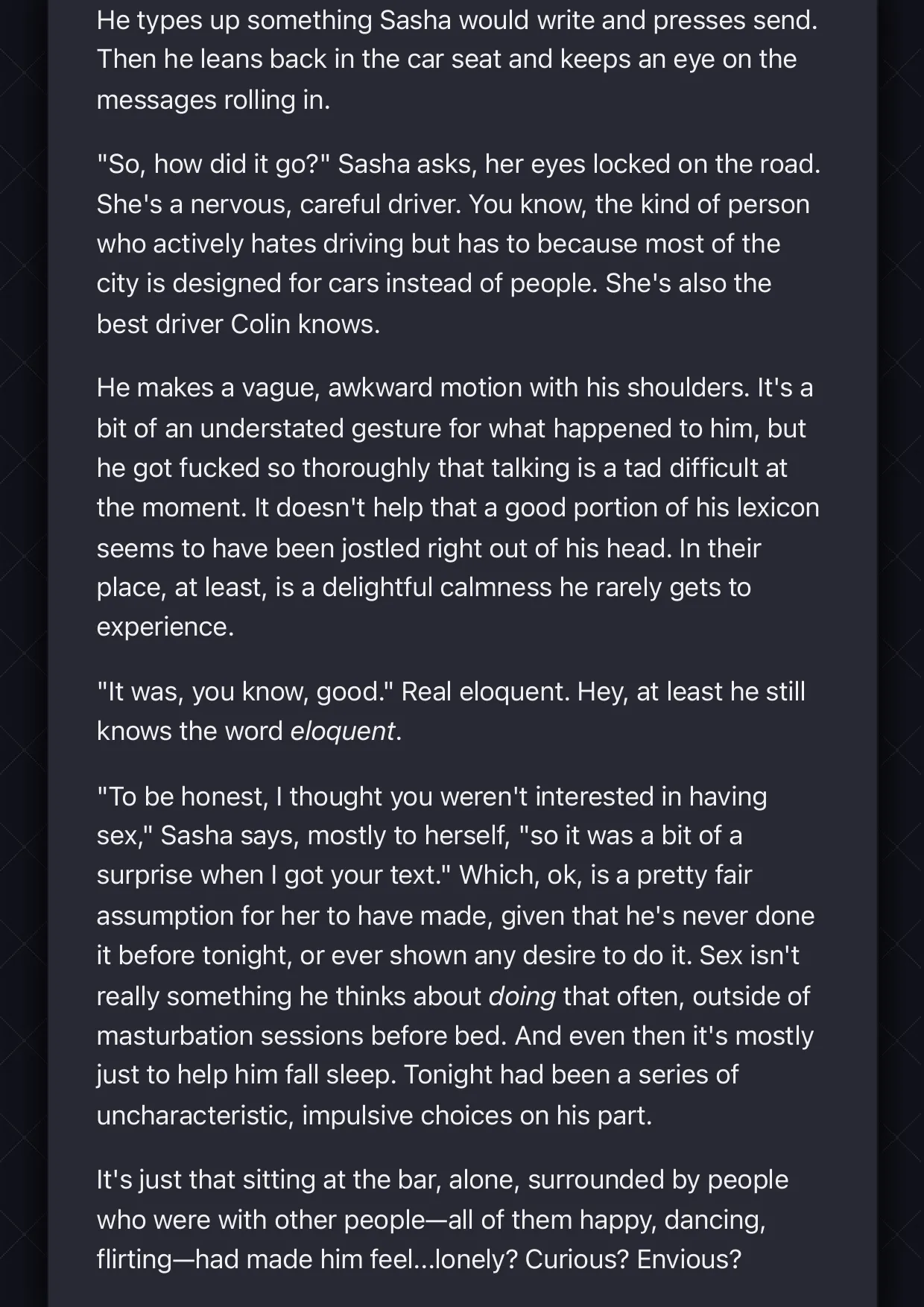The image size is (924, 1307).
Task: Click the sentence "best driver Colin knows."
Action: tap(238, 323)
